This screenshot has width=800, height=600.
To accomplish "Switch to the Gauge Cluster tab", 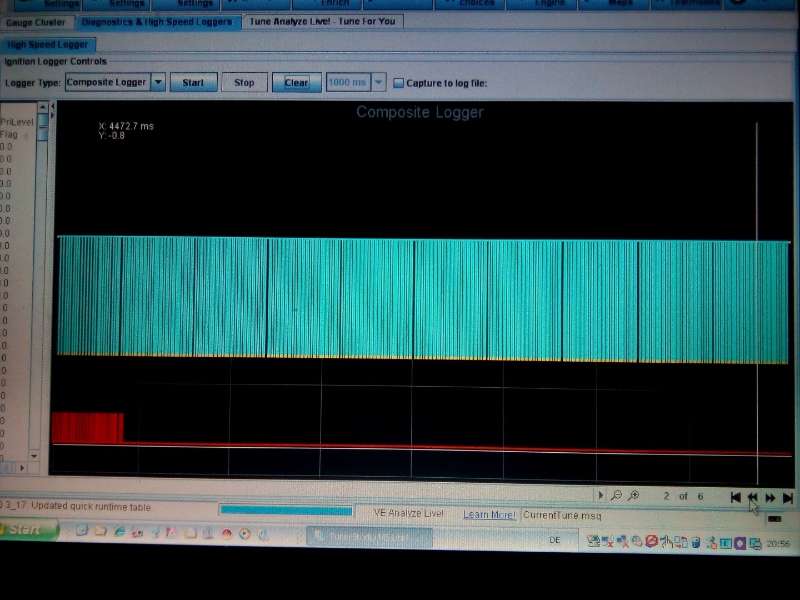I will coord(36,21).
